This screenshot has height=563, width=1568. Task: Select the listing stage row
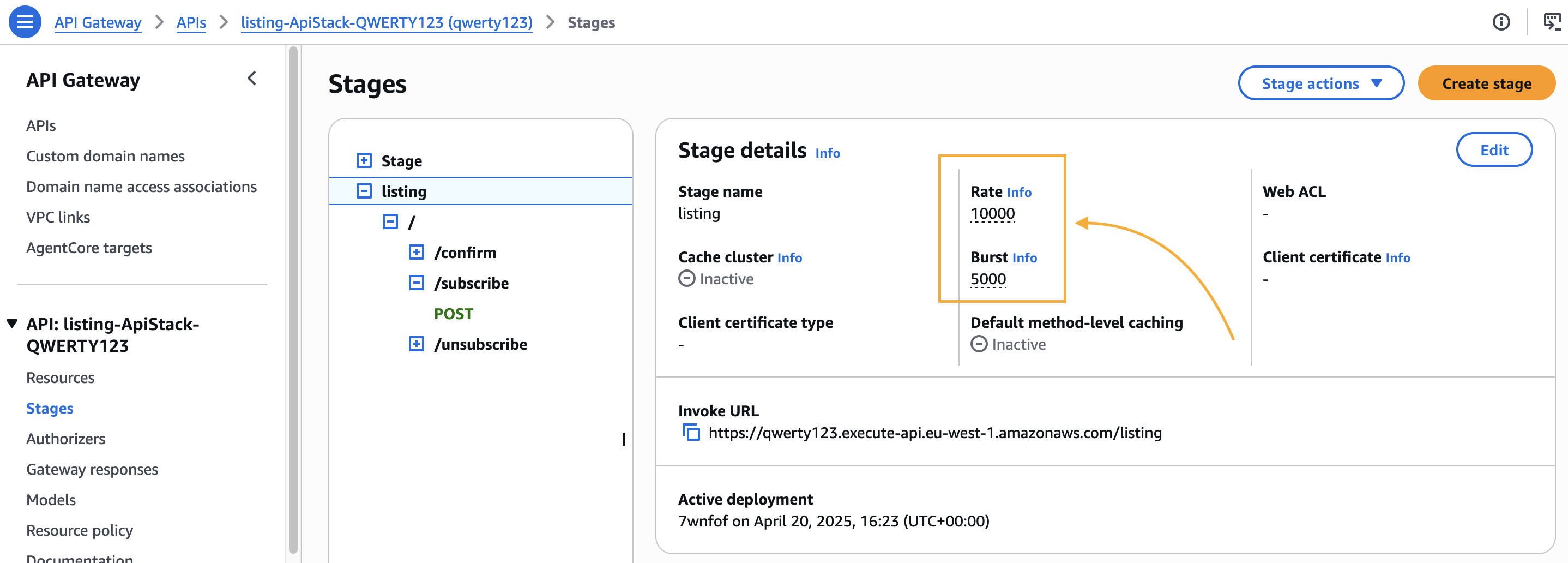[x=480, y=191]
